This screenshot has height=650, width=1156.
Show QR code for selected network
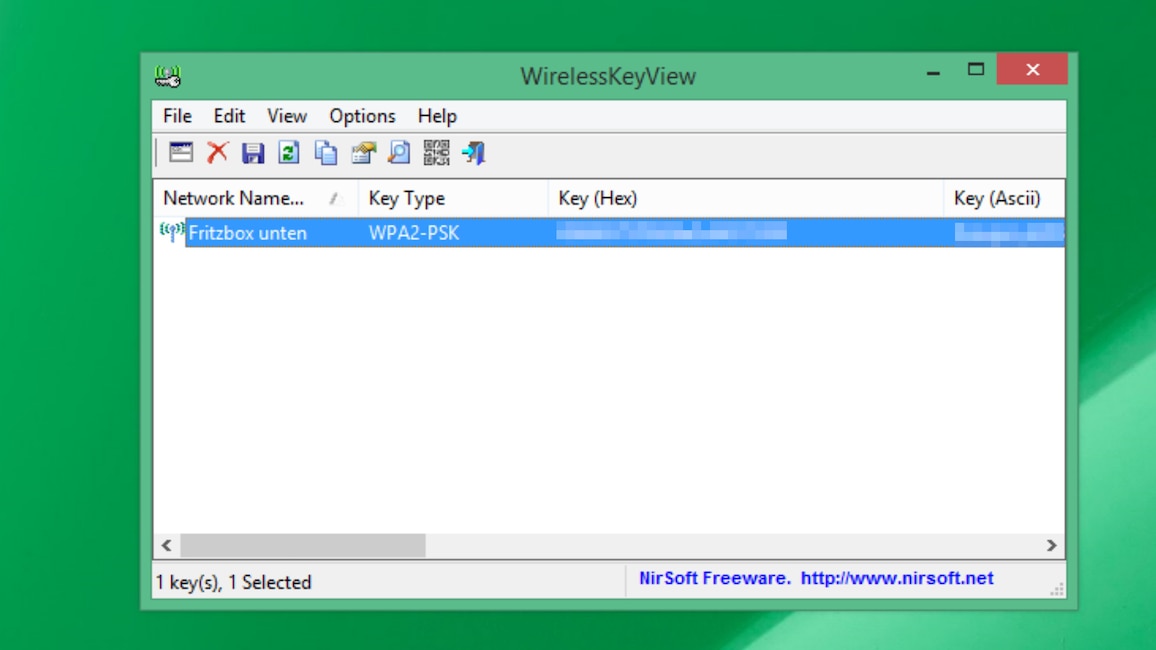tap(436, 152)
